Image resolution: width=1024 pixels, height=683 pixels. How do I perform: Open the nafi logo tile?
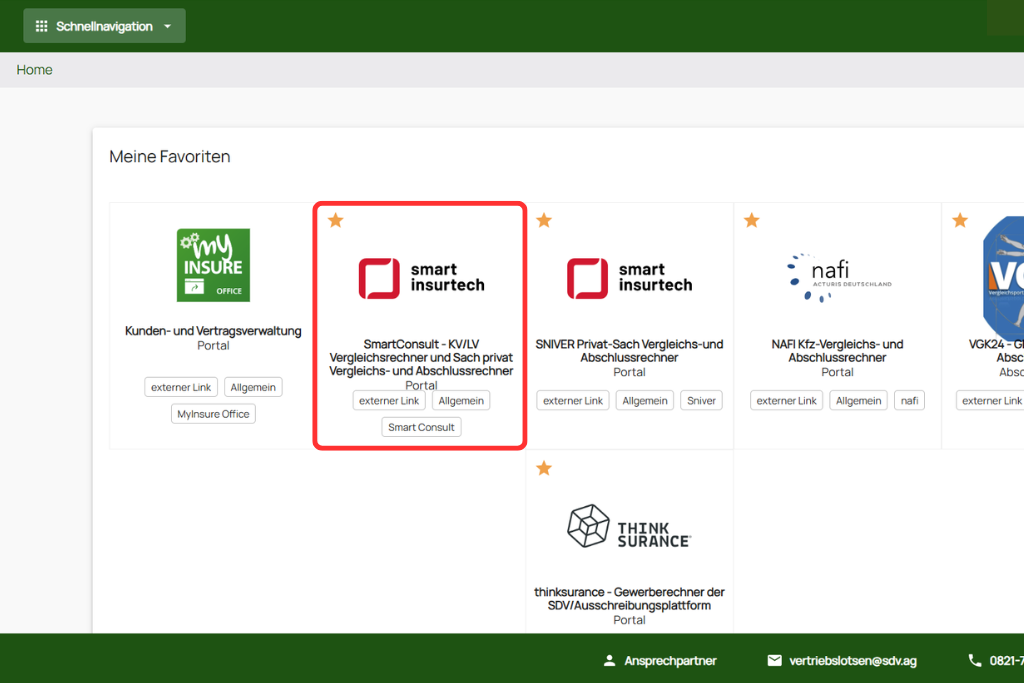(837, 276)
